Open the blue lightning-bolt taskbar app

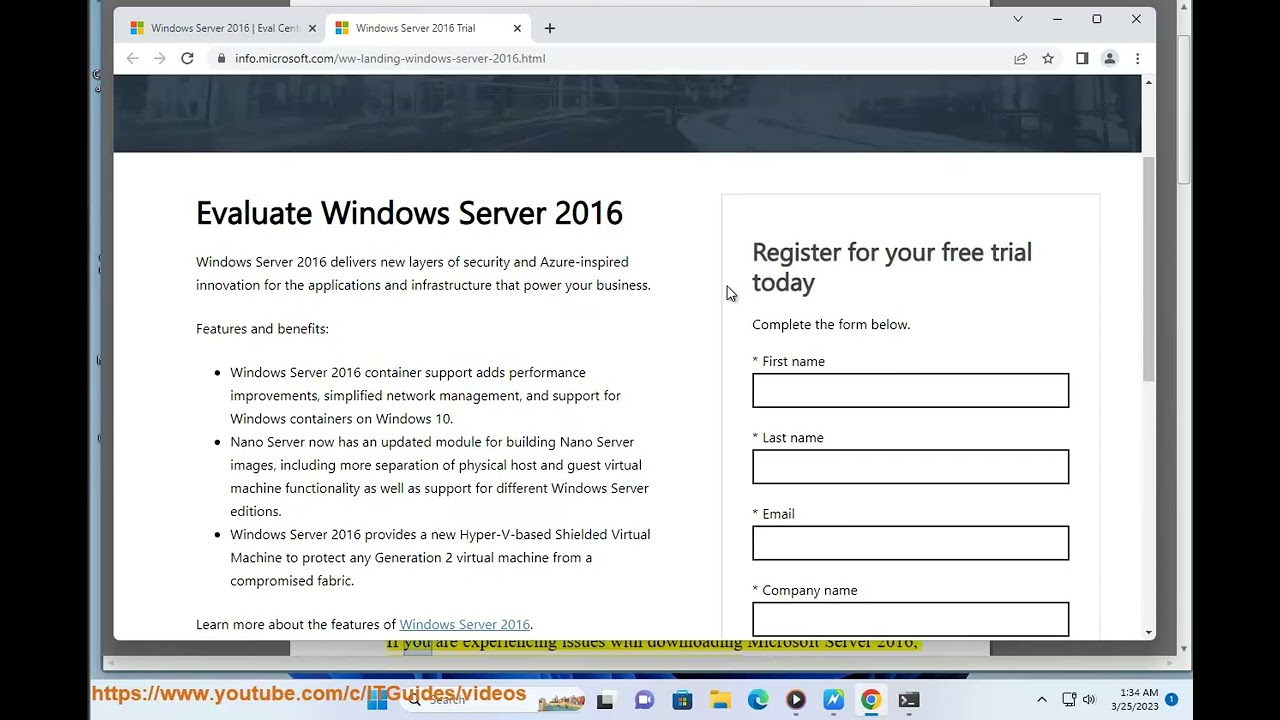pyautogui.click(x=833, y=700)
